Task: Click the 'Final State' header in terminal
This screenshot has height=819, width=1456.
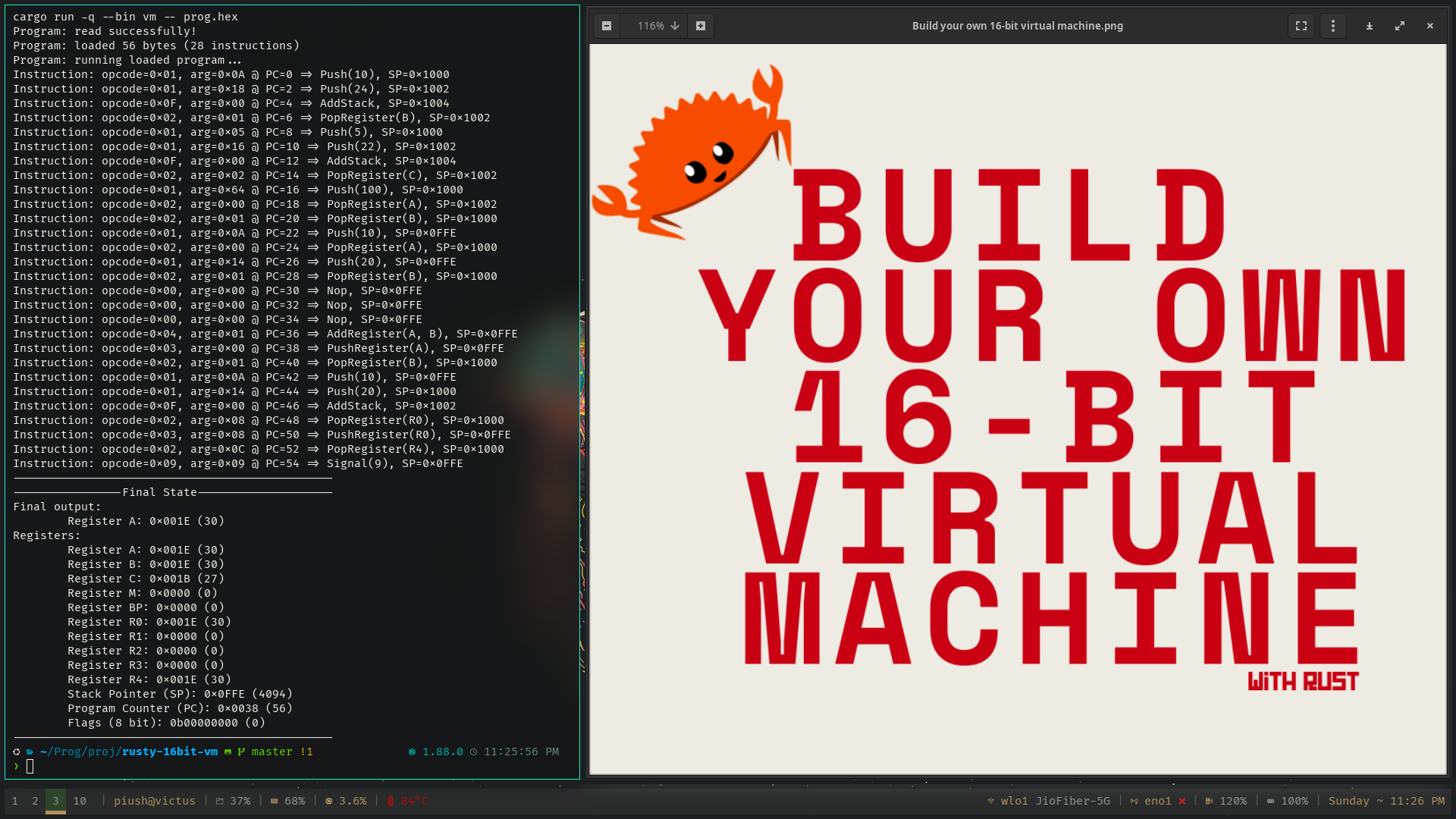Action: 159,492
